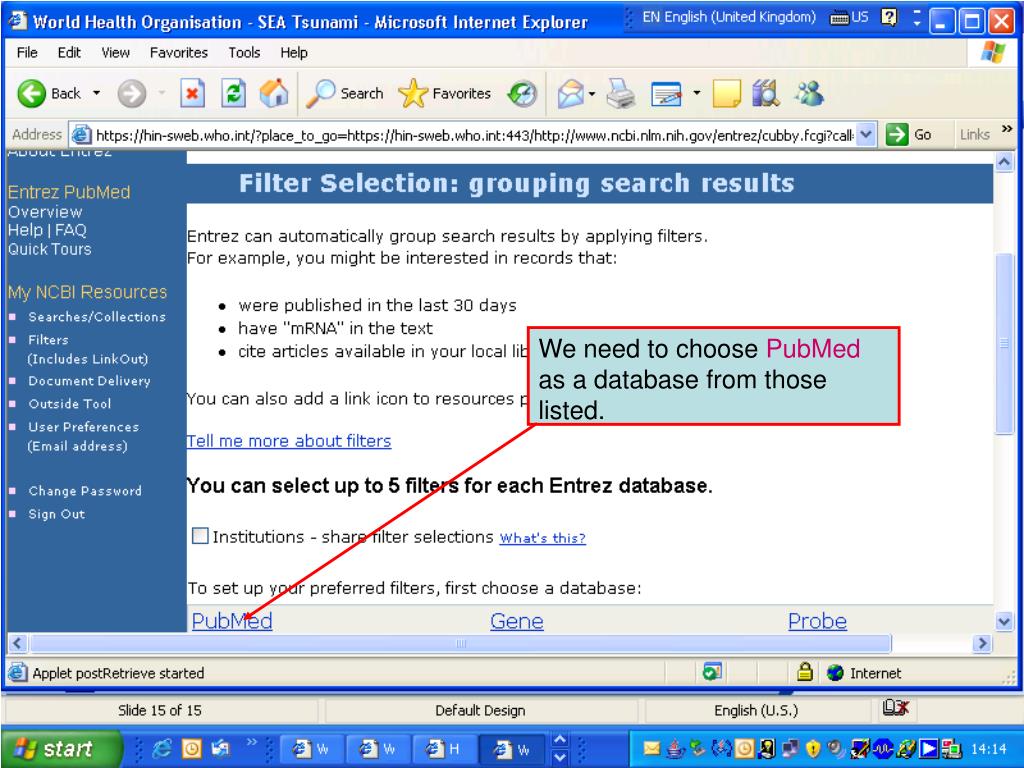Open Outside Tool sidebar item
The height and width of the screenshot is (768, 1024).
[x=70, y=404]
